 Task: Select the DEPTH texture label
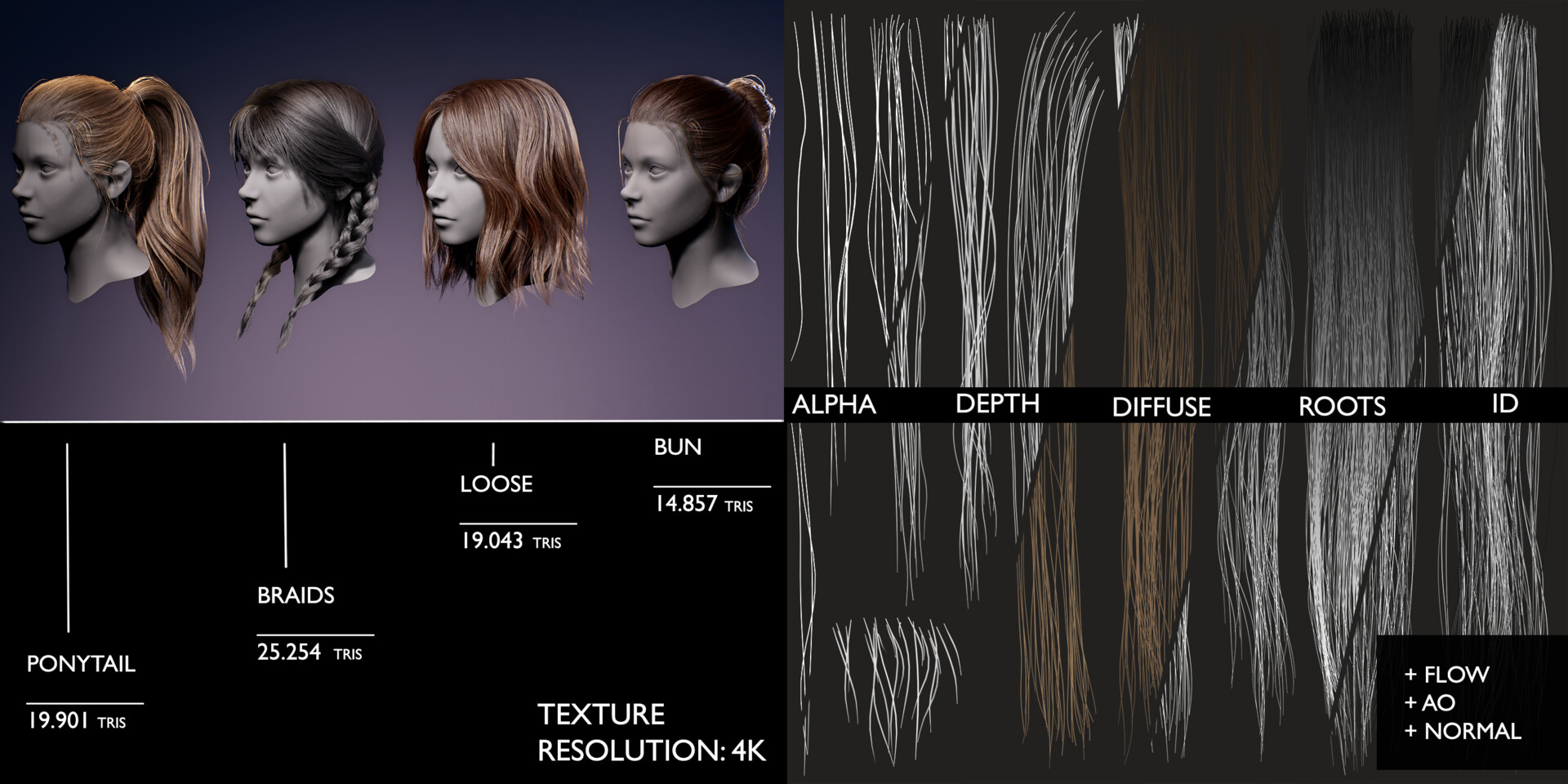click(x=997, y=403)
